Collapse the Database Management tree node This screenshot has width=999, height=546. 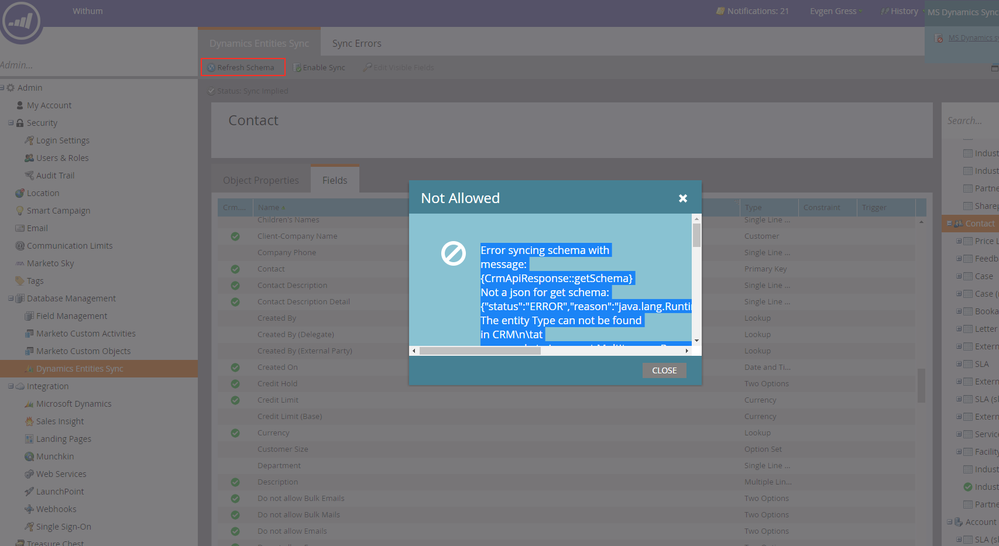tap(11, 298)
